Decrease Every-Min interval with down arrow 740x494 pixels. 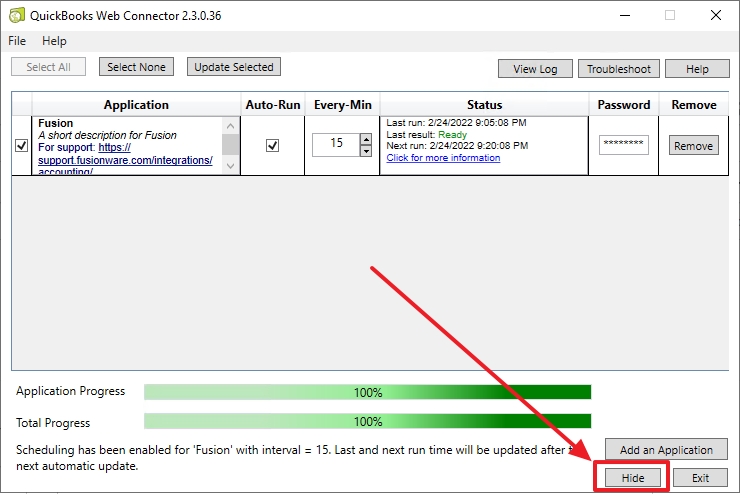pos(365,152)
